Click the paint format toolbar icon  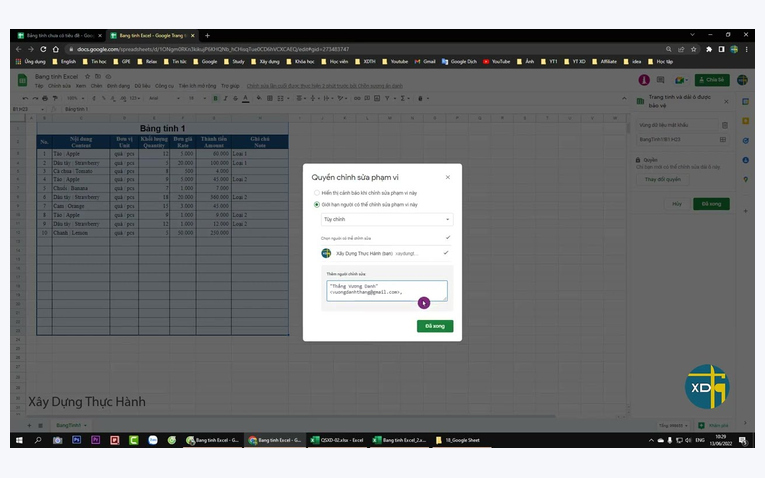point(55,99)
